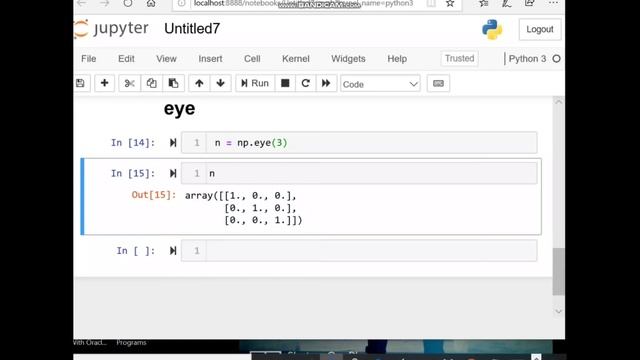Viewport: 640px width, 360px height.
Task: Click the Trusted notebook indicator
Action: coord(460,58)
